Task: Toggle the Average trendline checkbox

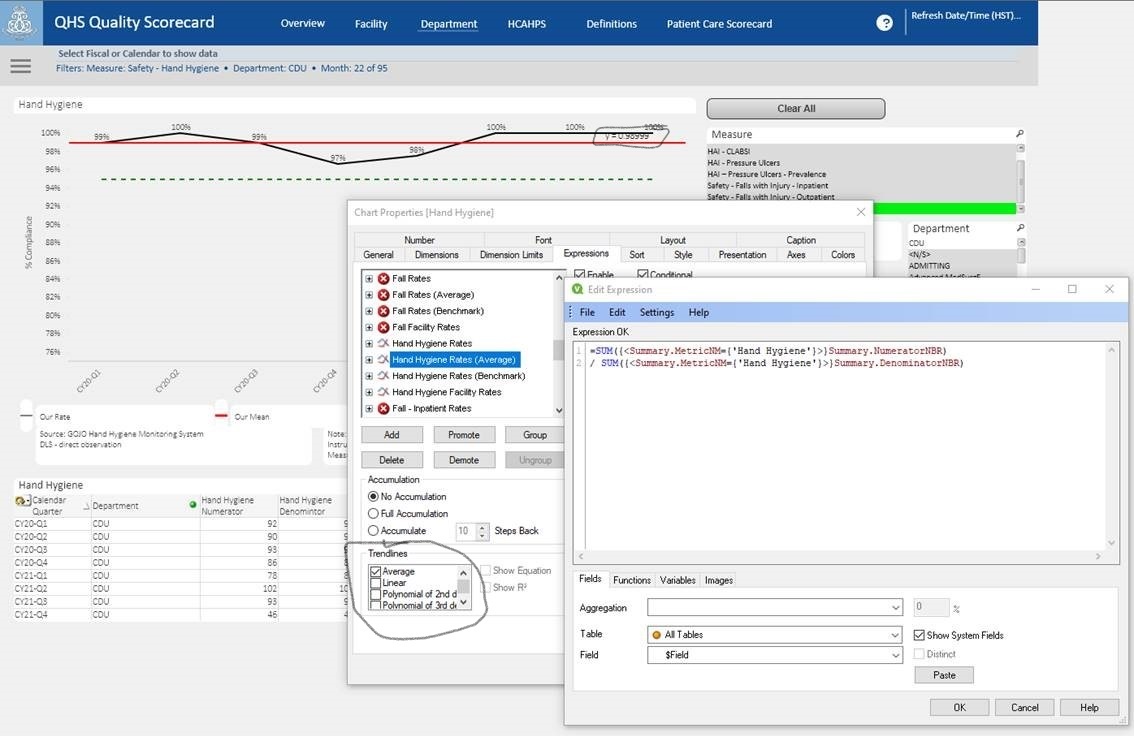Action: point(376,572)
